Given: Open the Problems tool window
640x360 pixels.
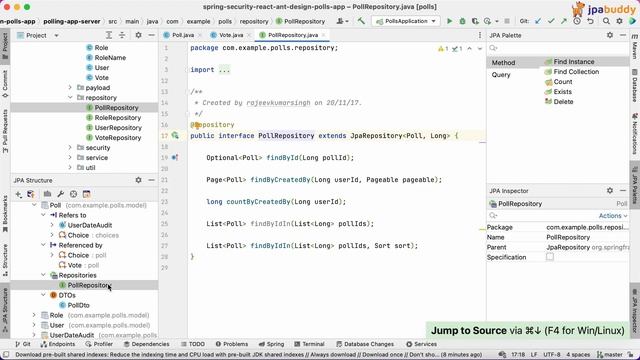Looking at the screenshot, I should pos(231,344).
